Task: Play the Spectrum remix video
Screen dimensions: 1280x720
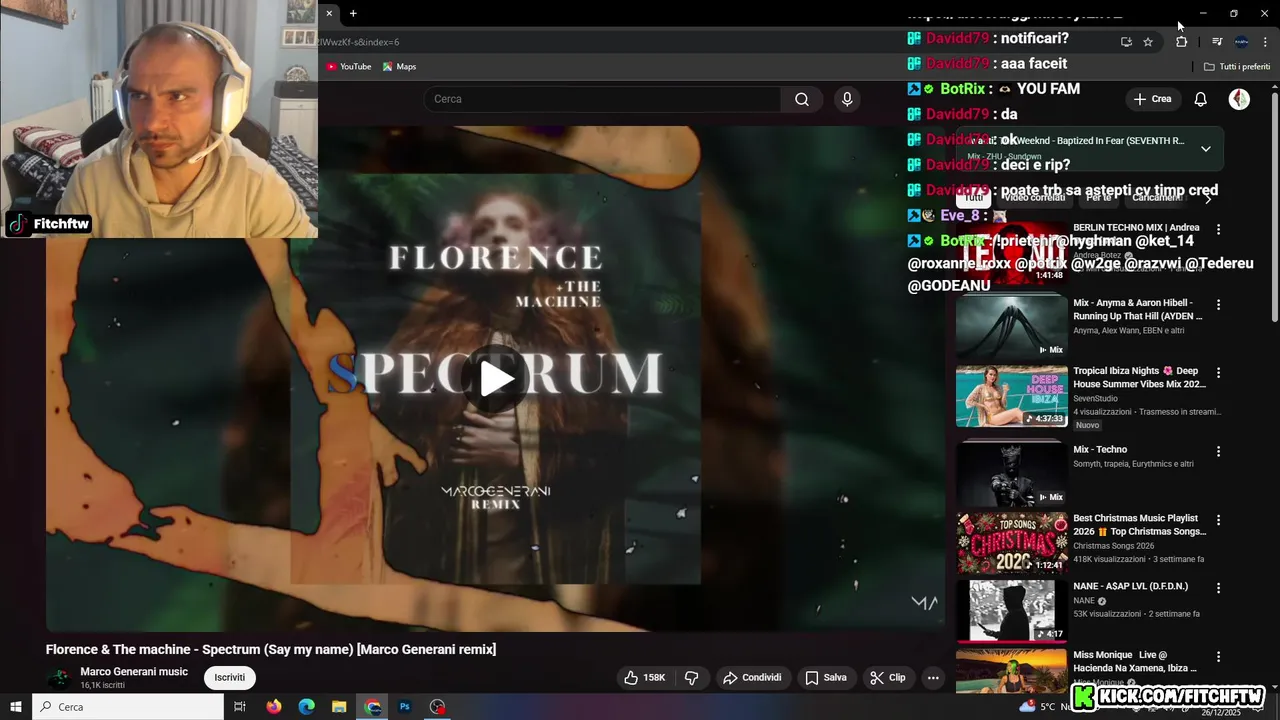Action: 496,378
